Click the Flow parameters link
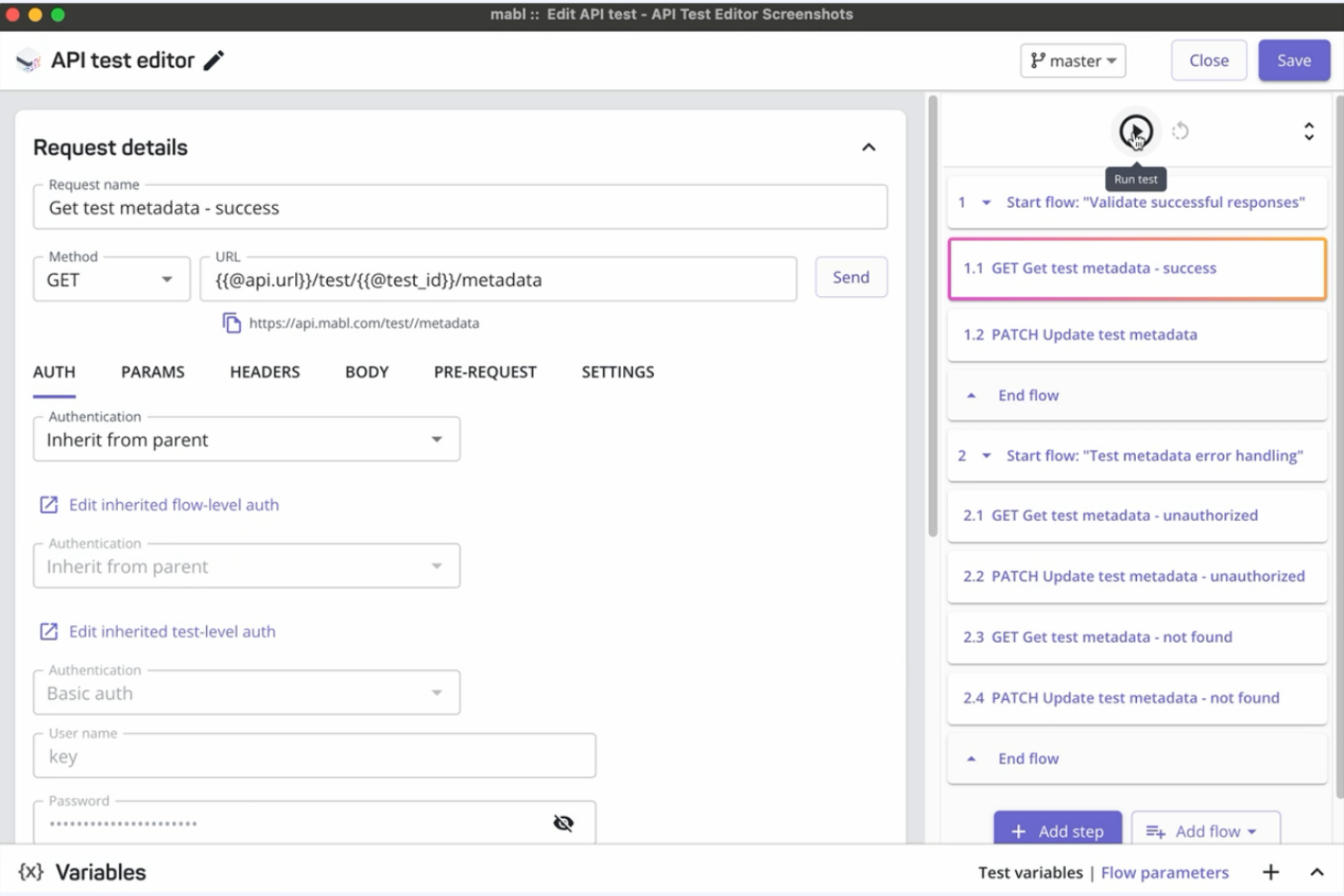 click(1165, 871)
